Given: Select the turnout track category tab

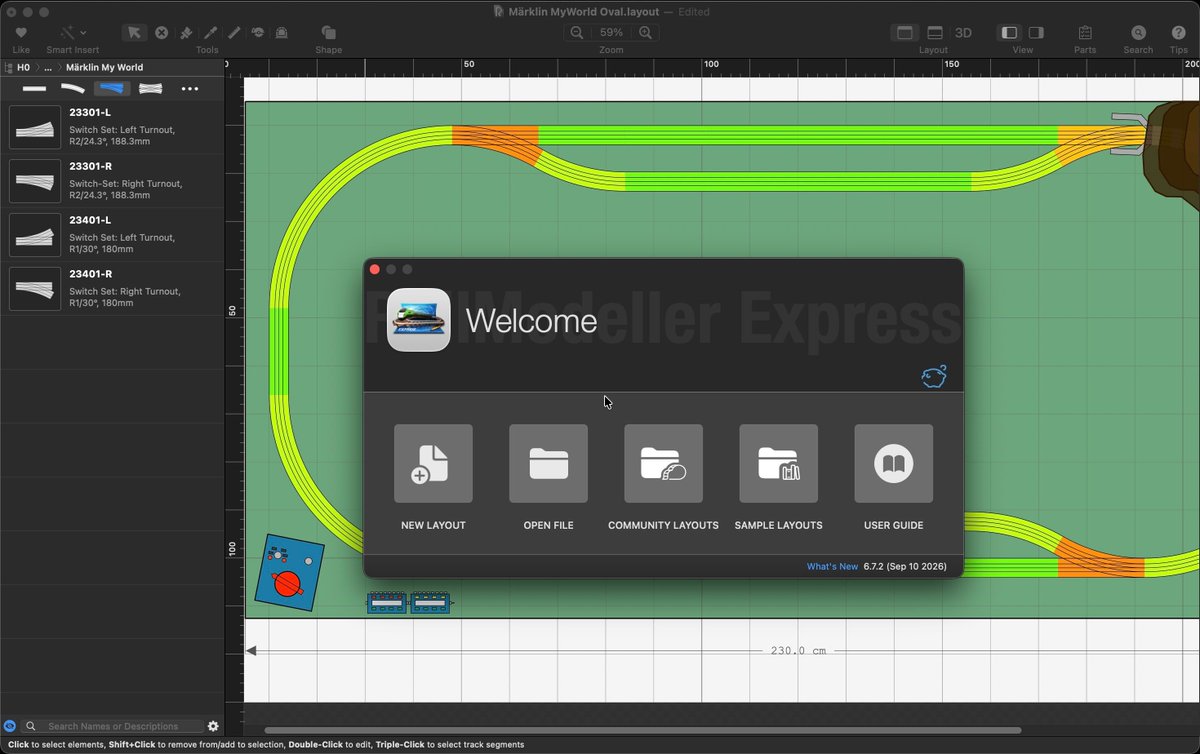Looking at the screenshot, I should [x=112, y=88].
